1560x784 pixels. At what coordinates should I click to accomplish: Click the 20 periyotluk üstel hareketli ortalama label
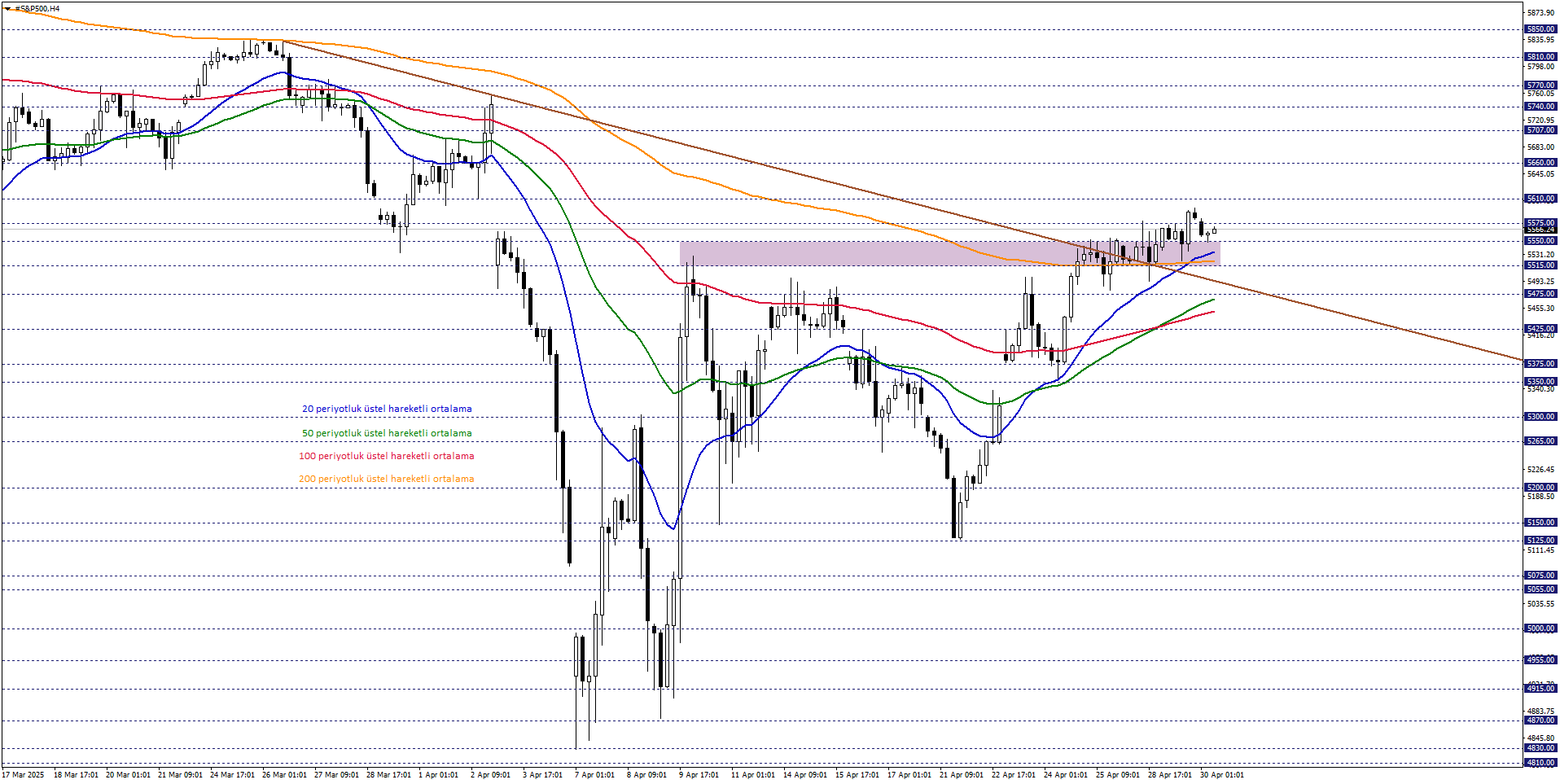[x=387, y=409]
